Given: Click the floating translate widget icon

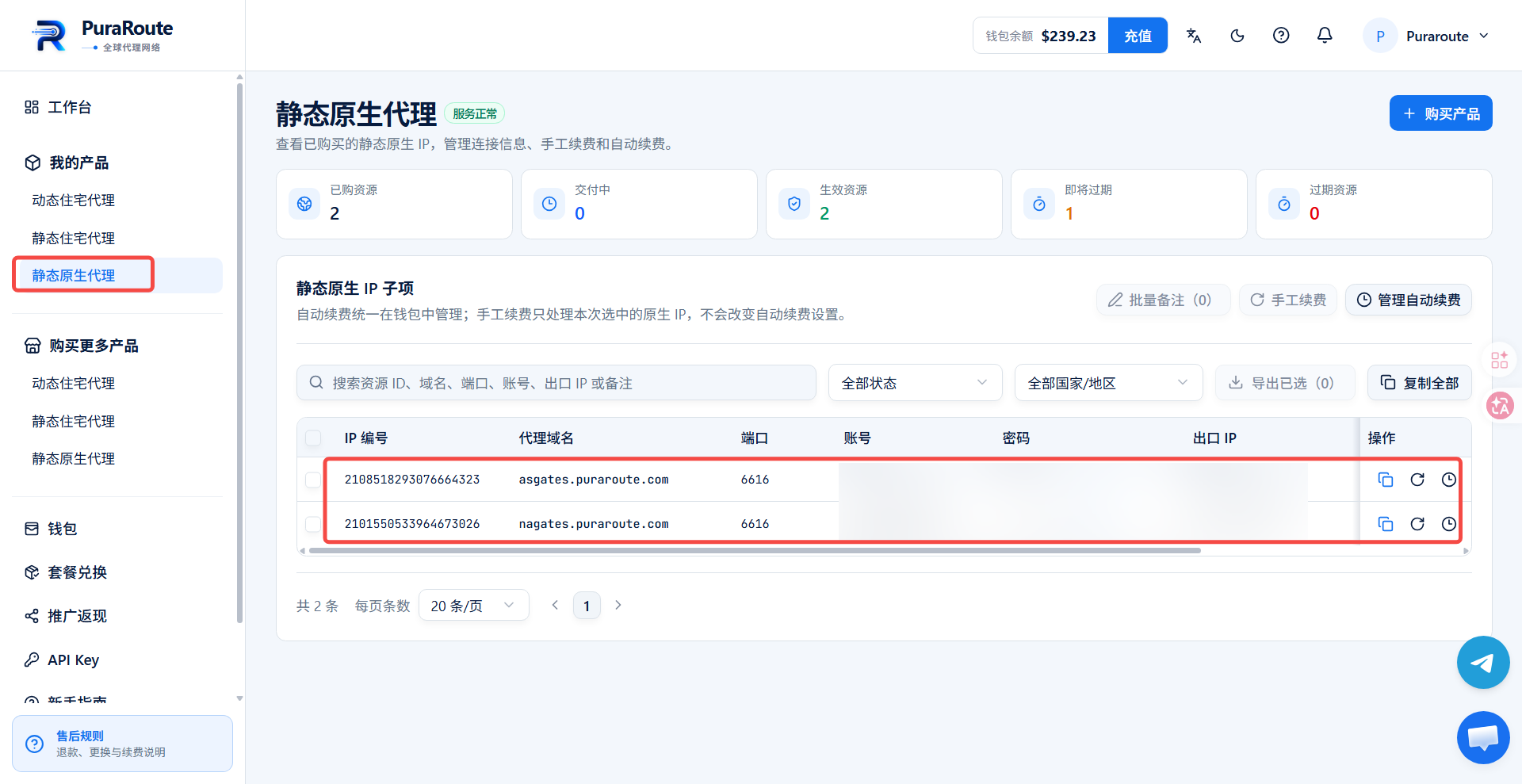Looking at the screenshot, I should (x=1500, y=406).
